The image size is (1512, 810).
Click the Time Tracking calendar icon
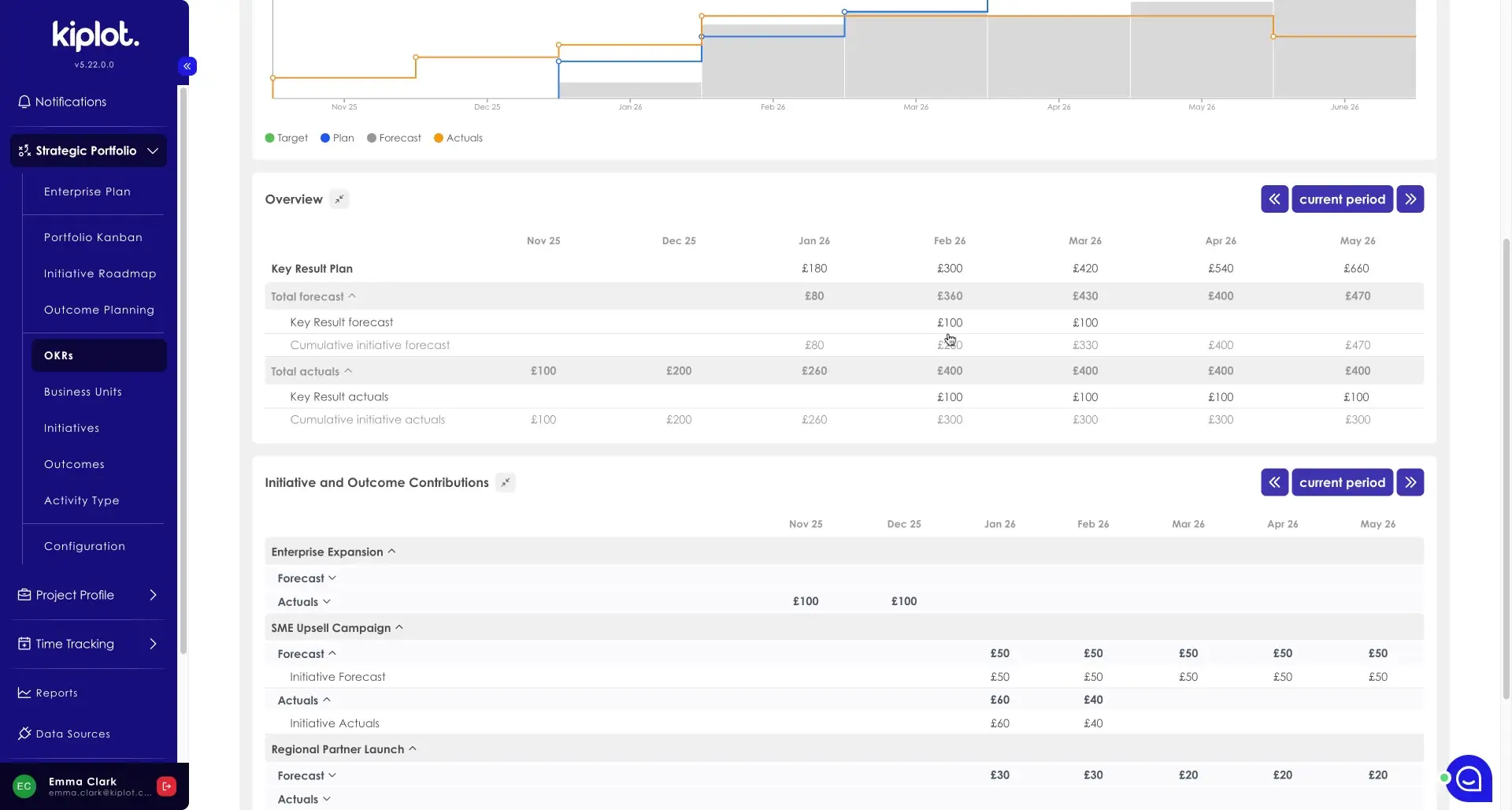[x=23, y=644]
